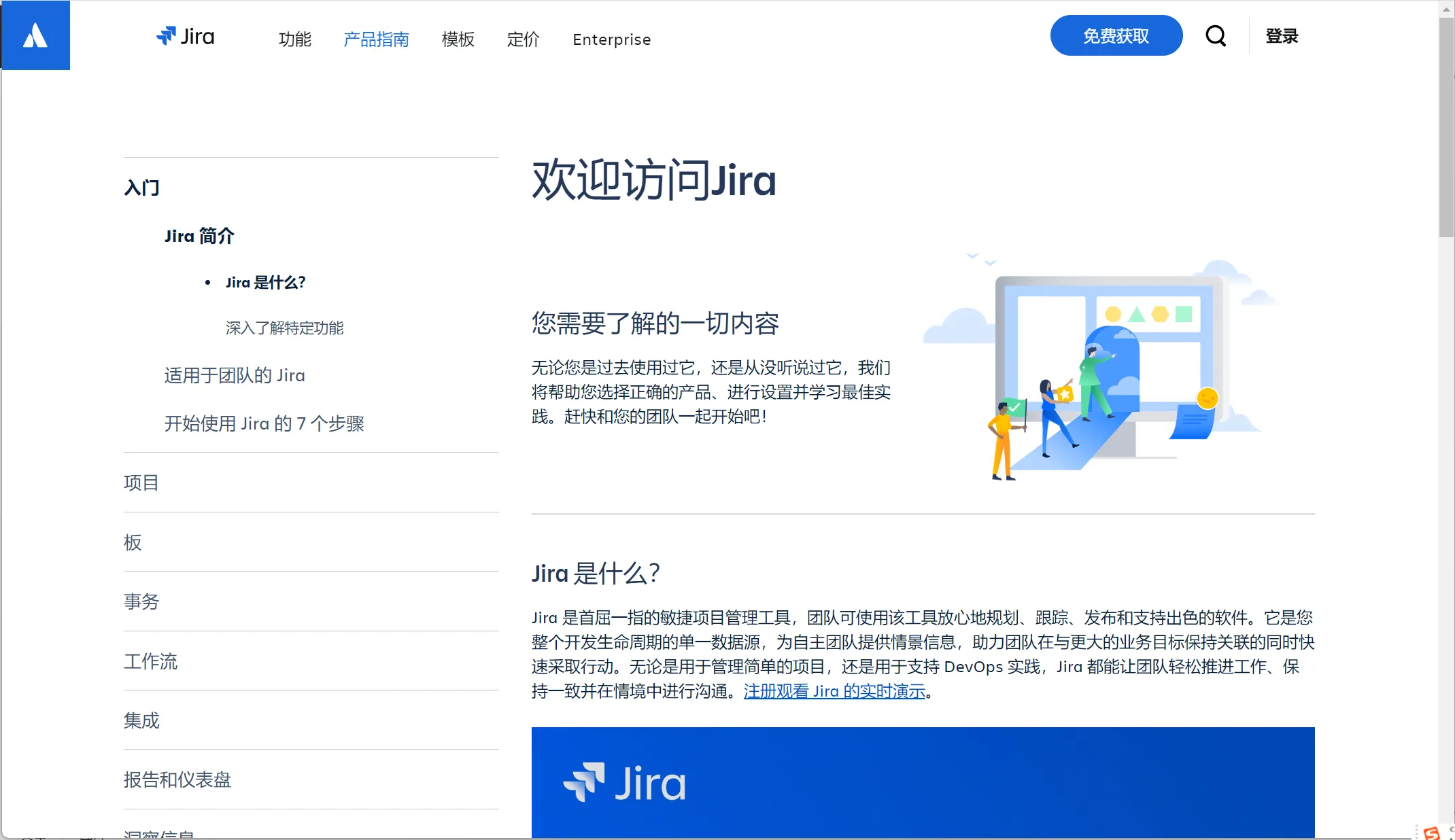Image resolution: width=1455 pixels, height=840 pixels.
Task: Click the Atlassian logo icon
Action: coord(35,35)
